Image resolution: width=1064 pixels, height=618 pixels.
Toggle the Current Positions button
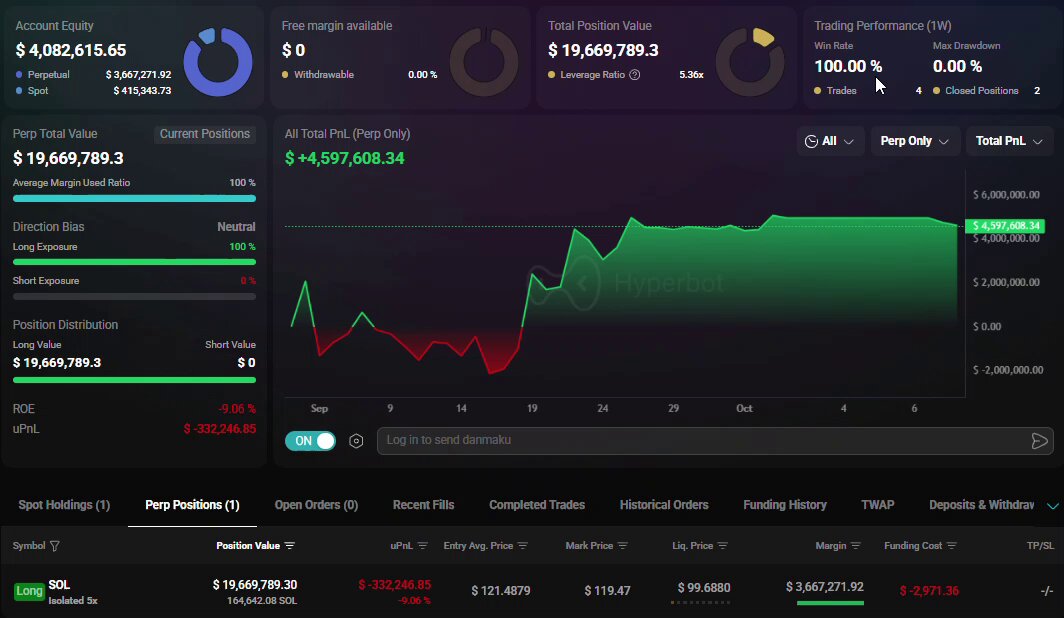pyautogui.click(x=205, y=134)
